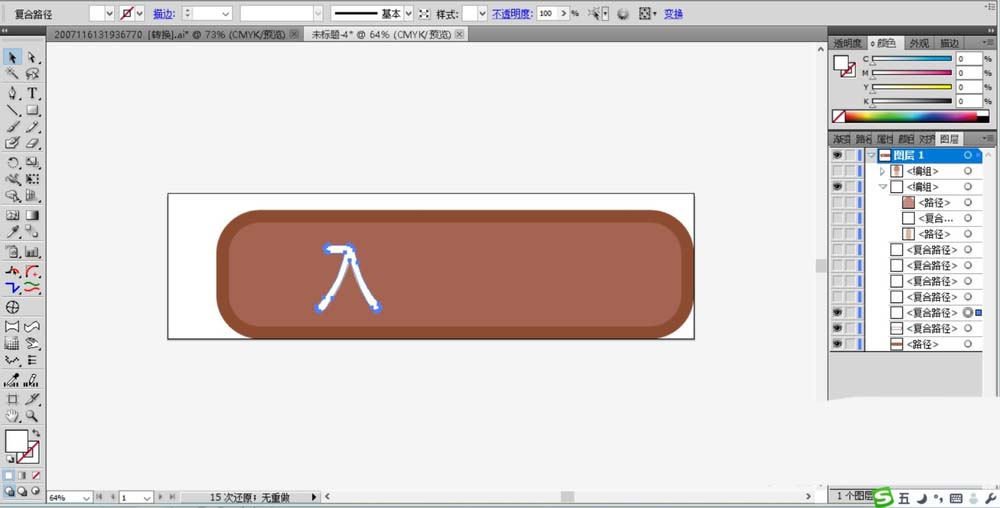Click the CMYK color spectrum bar
This screenshot has height=508, width=1000.
pyautogui.click(x=911, y=117)
